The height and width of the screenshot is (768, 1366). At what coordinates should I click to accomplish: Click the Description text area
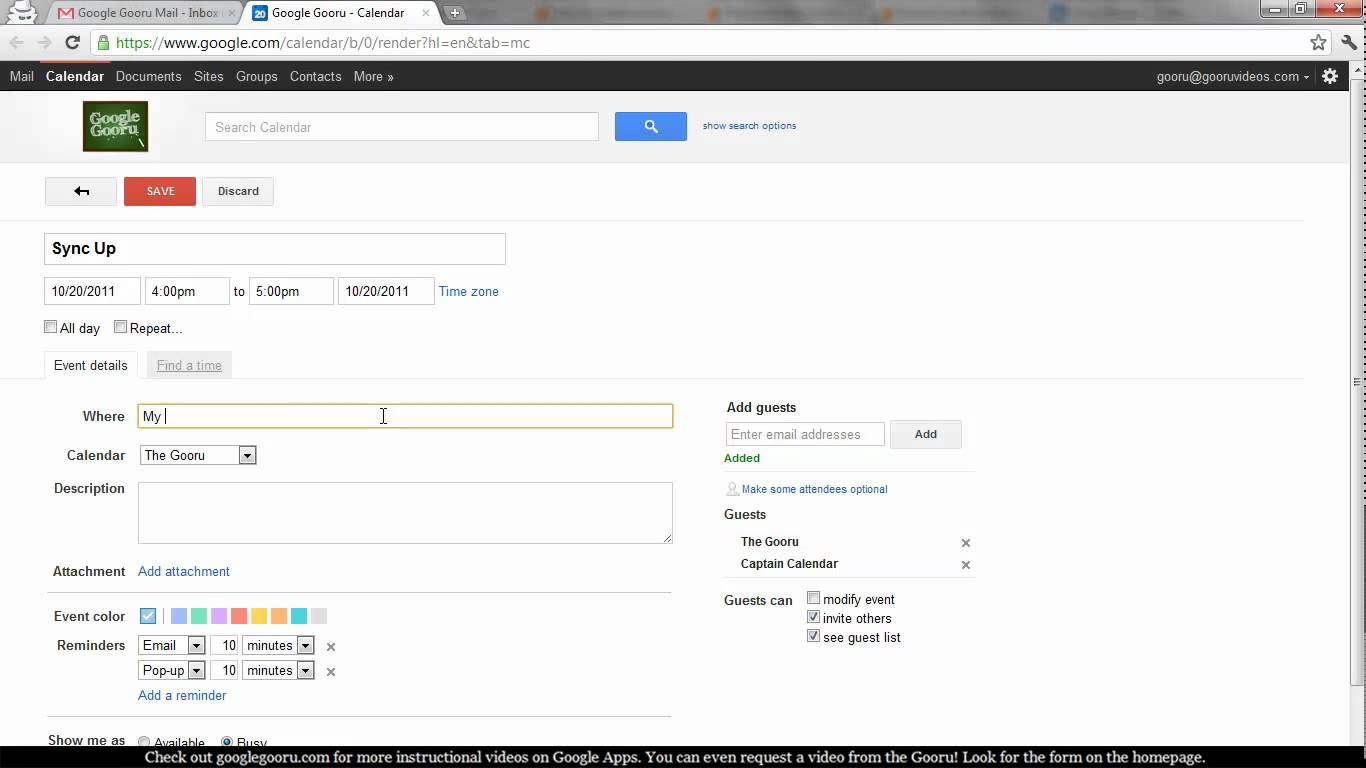(405, 513)
